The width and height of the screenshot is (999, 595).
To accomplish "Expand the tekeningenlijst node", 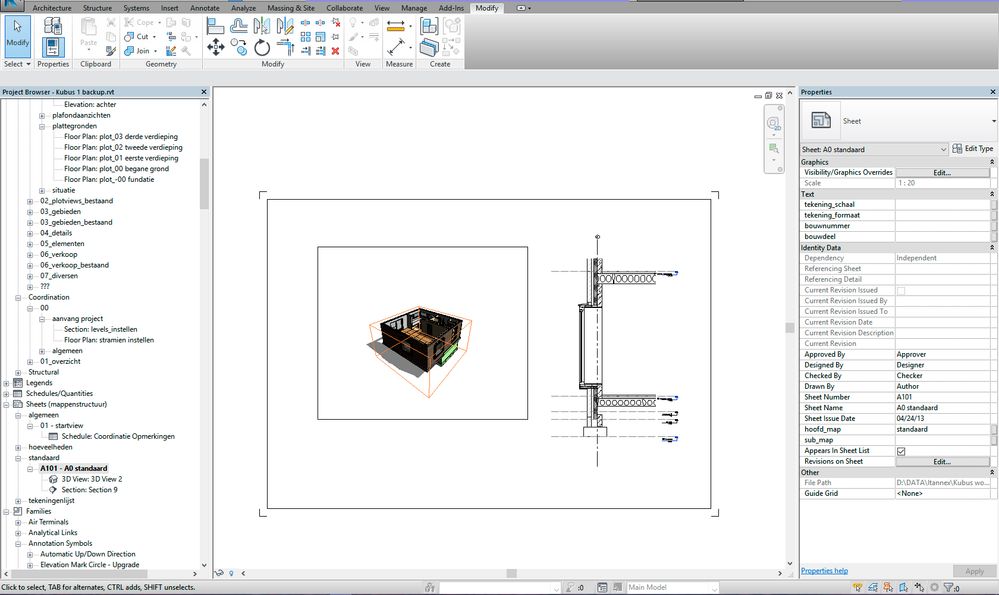I will point(18,501).
